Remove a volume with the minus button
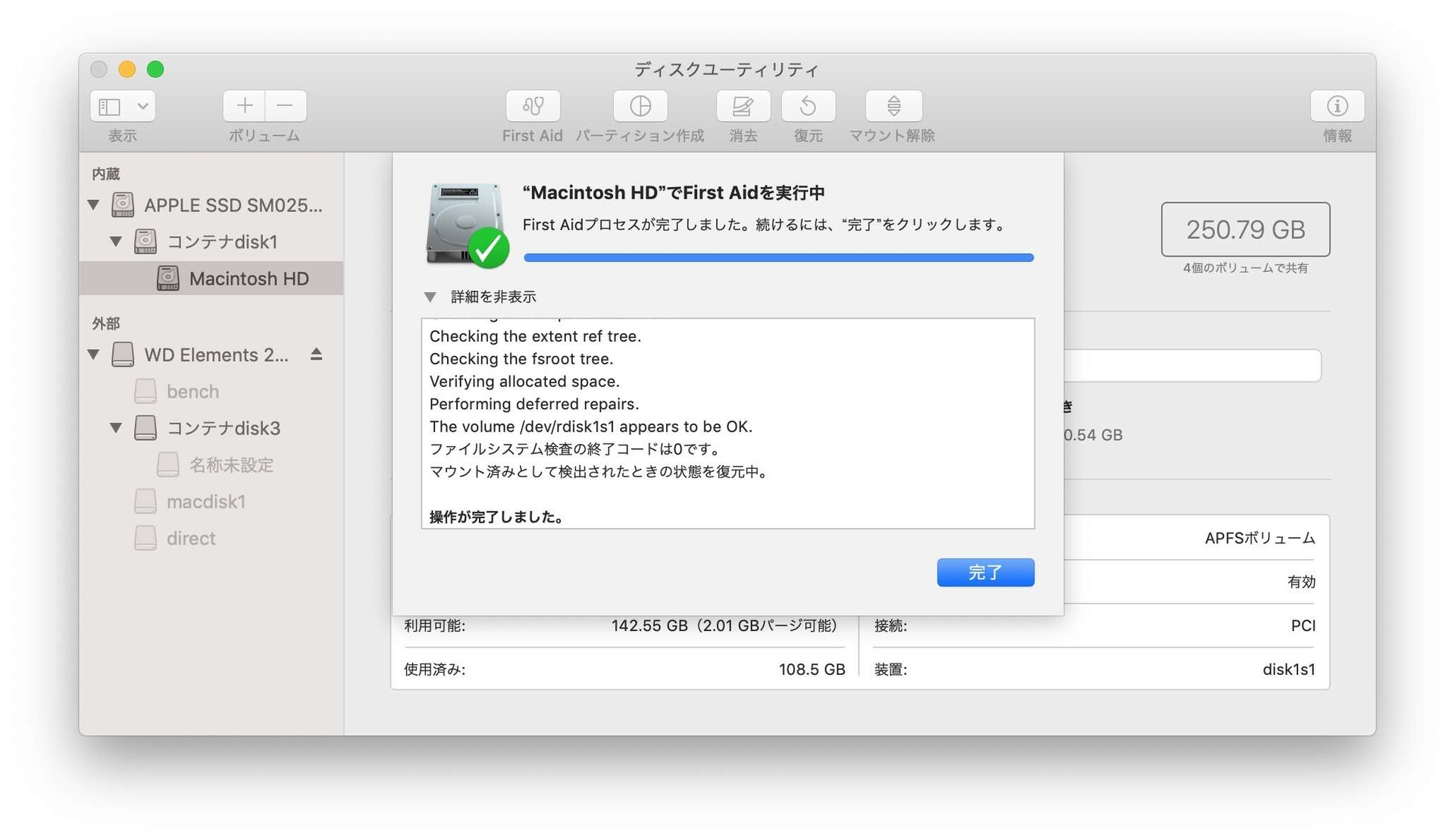This screenshot has width=1455, height=840. (x=286, y=106)
